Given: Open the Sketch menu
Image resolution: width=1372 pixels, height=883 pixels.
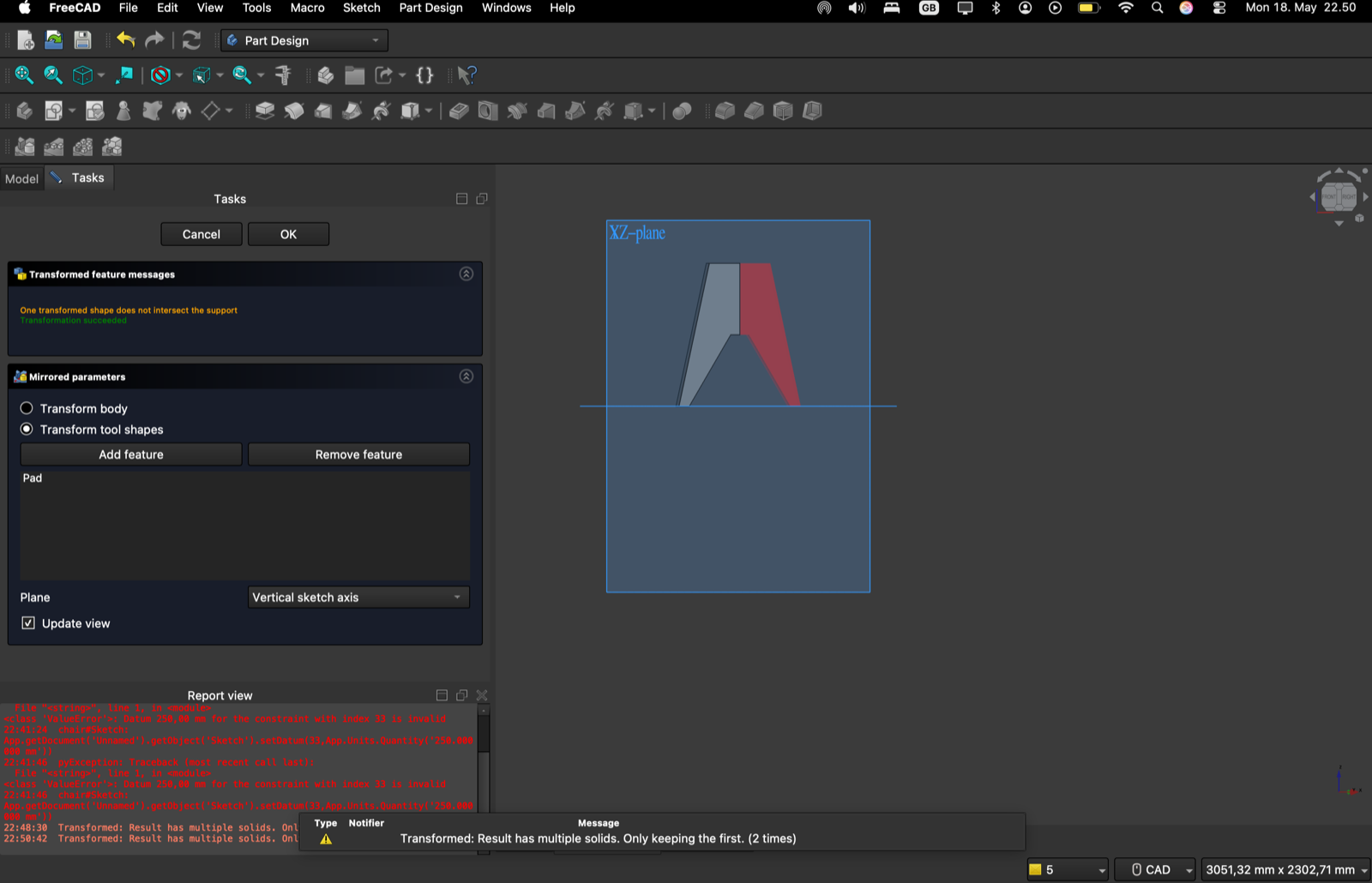Looking at the screenshot, I should point(361,8).
